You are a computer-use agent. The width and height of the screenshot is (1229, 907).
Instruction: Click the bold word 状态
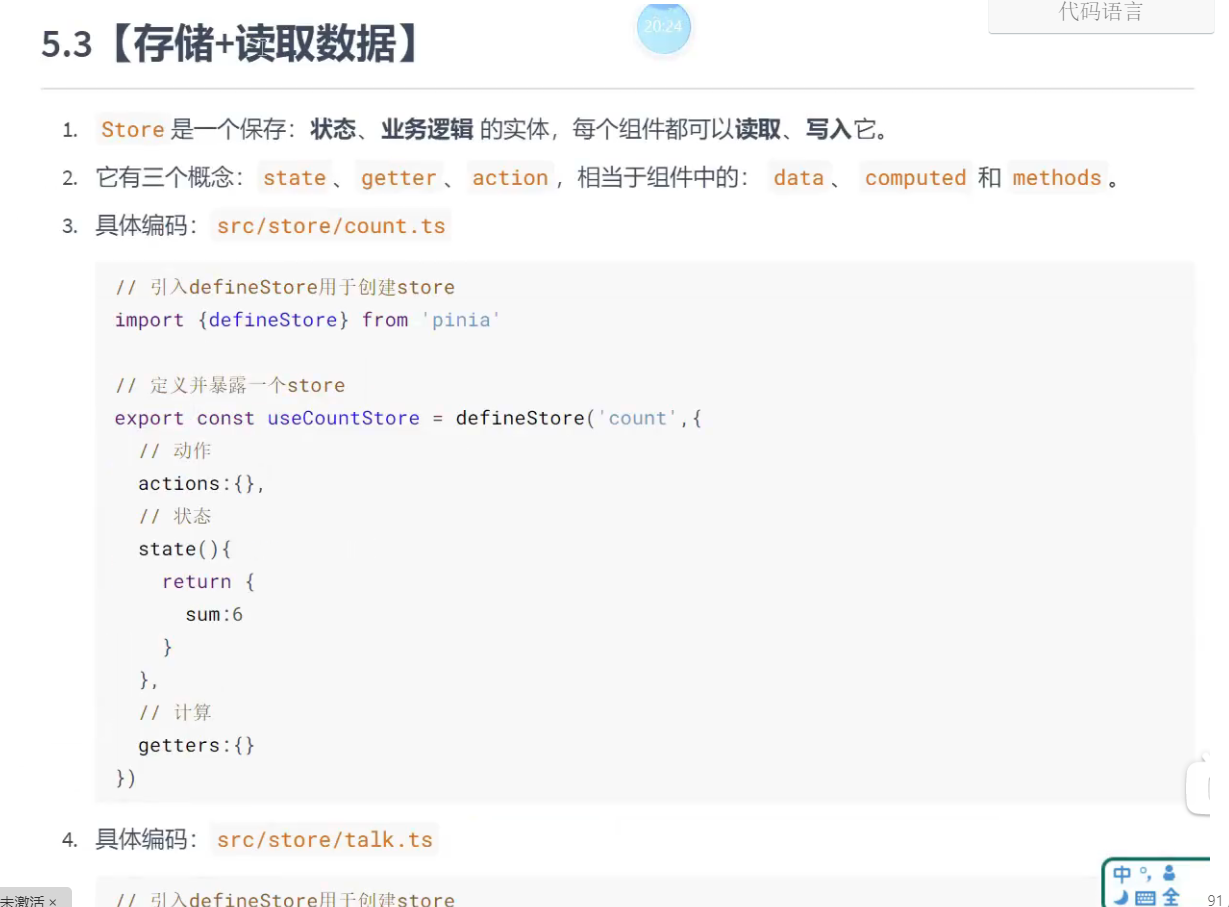[x=333, y=129]
